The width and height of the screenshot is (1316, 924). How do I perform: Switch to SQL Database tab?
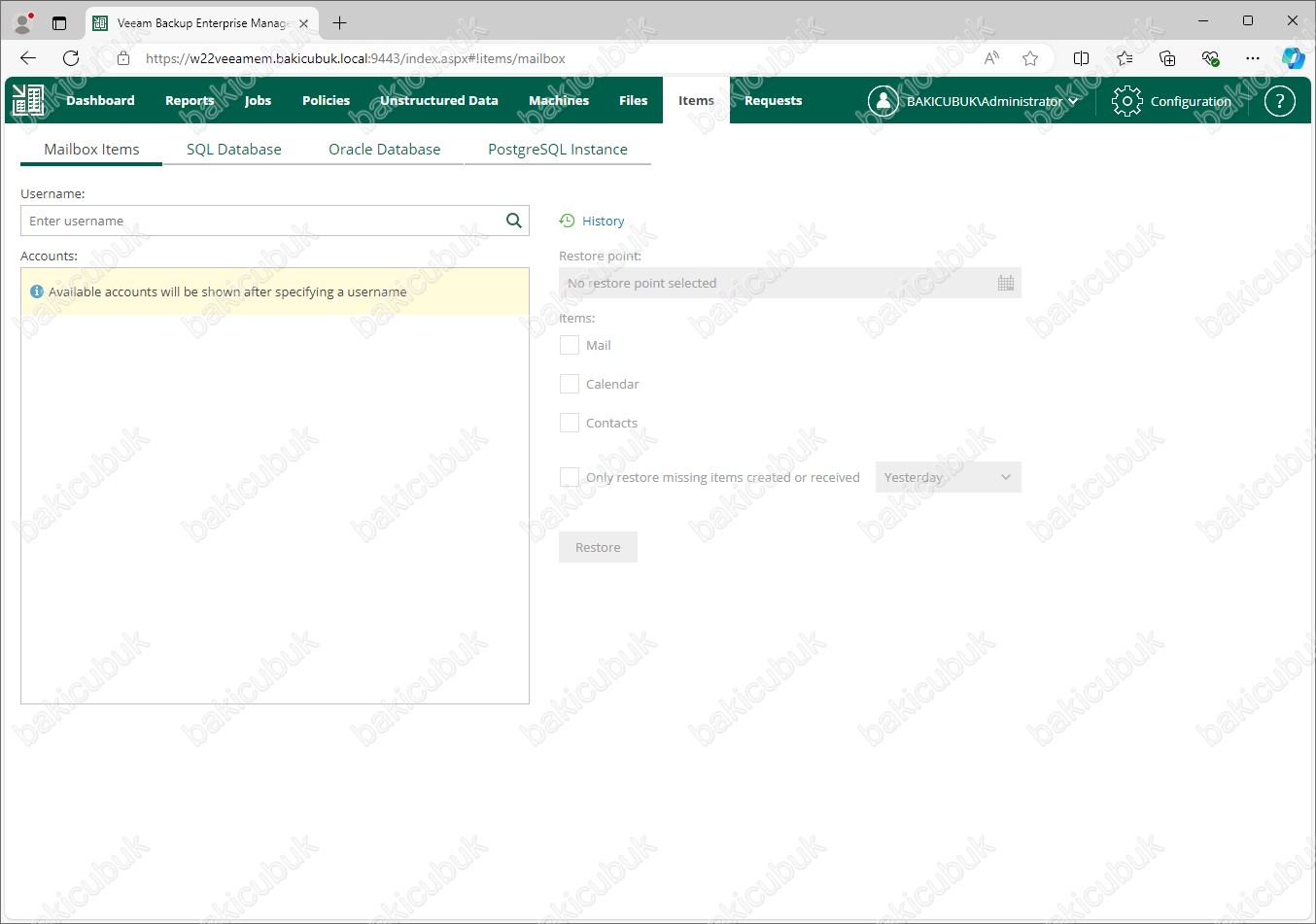click(x=234, y=150)
